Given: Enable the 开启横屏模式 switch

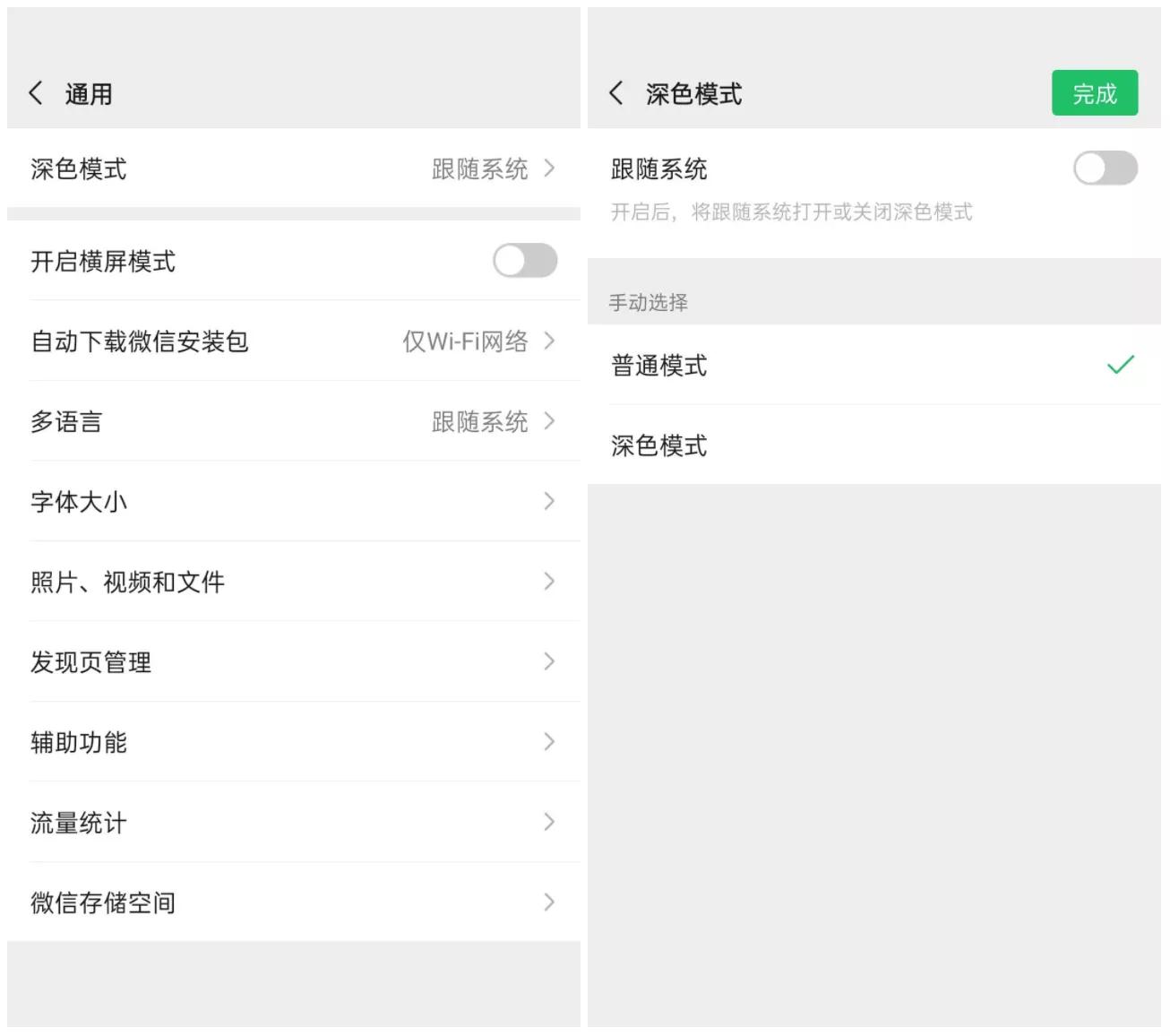Looking at the screenshot, I should 525,261.
